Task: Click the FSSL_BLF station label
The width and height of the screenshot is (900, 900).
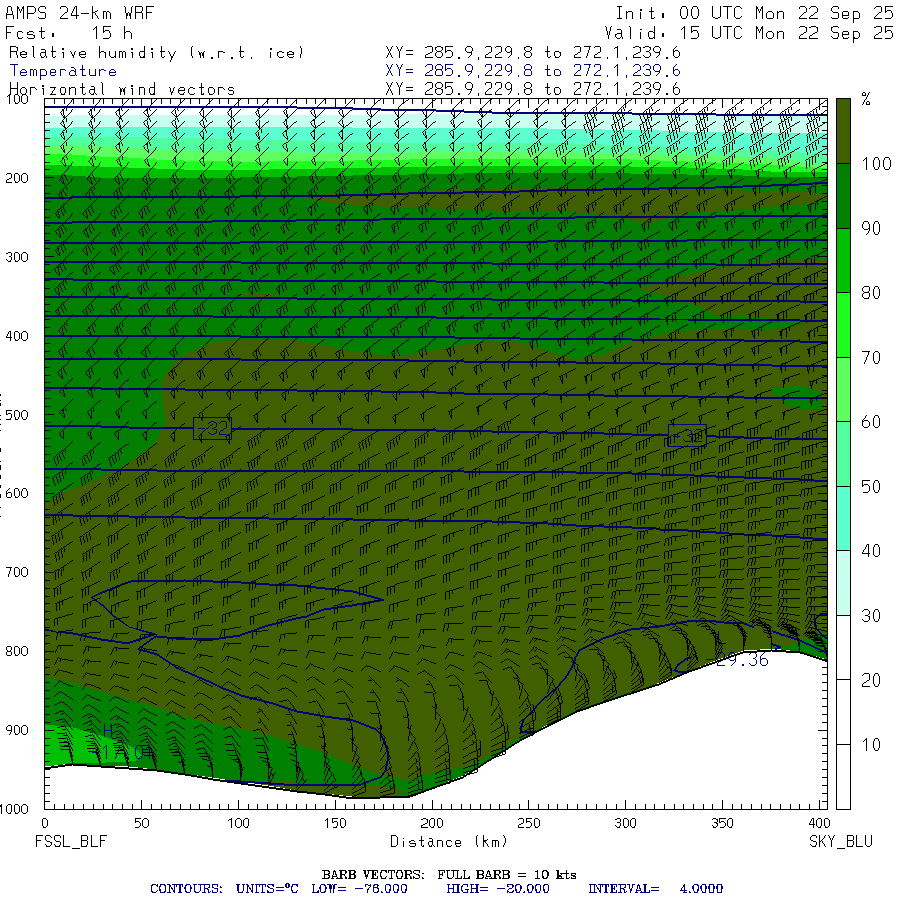Action: 71,841
